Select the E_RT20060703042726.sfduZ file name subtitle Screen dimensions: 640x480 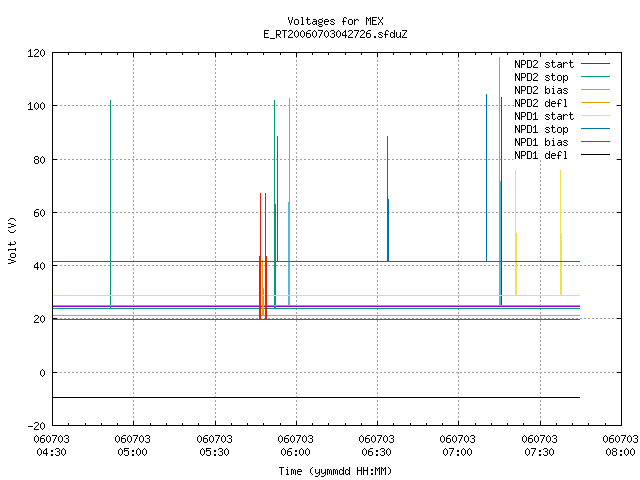[335, 34]
